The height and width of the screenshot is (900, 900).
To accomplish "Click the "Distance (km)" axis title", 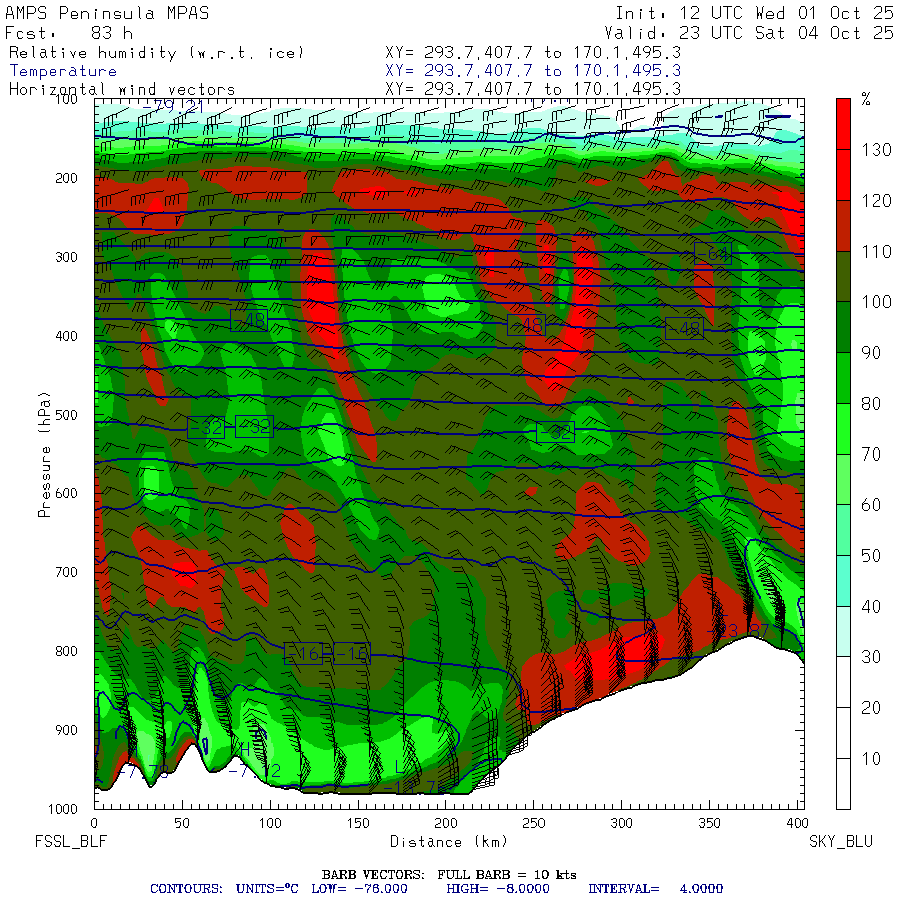I will 449,841.
